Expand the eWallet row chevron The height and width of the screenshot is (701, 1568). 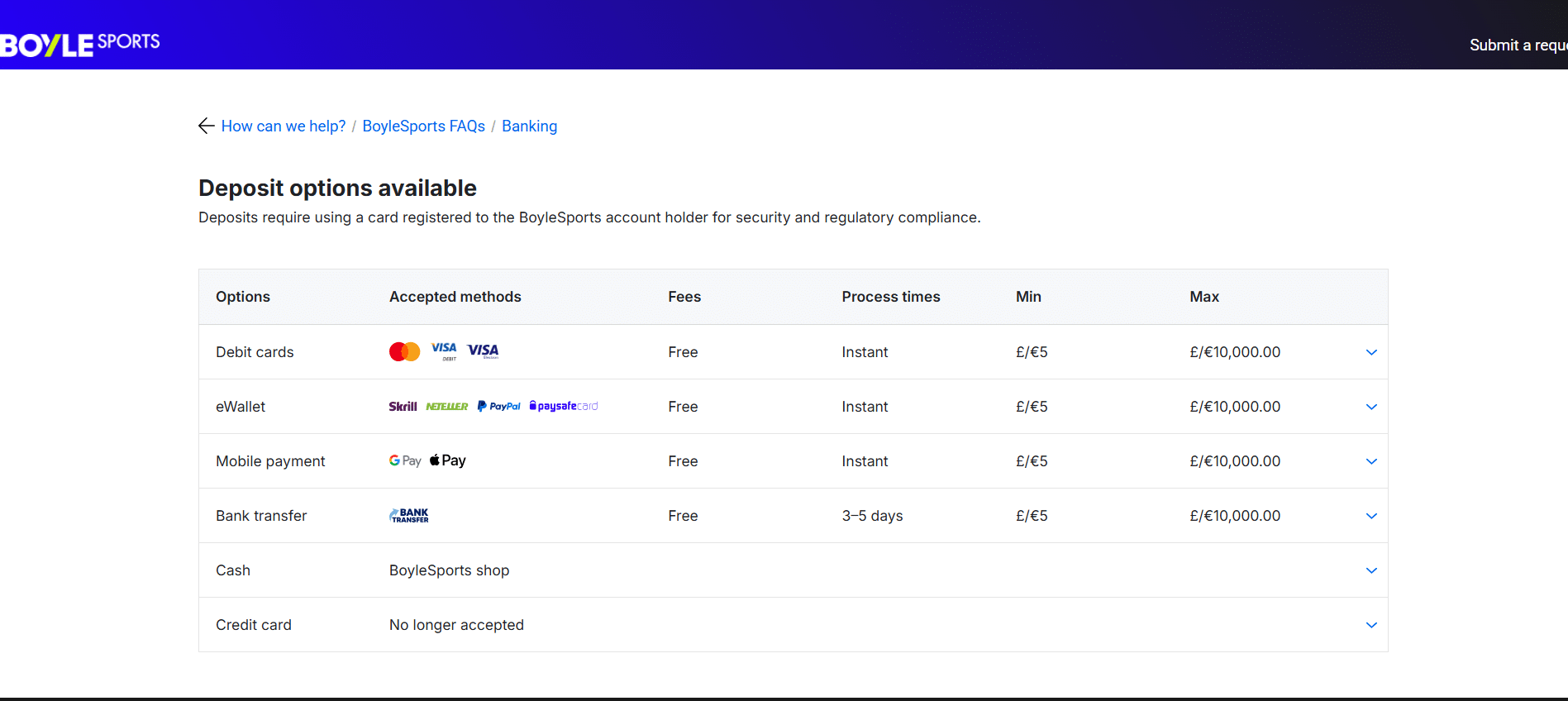1371,407
